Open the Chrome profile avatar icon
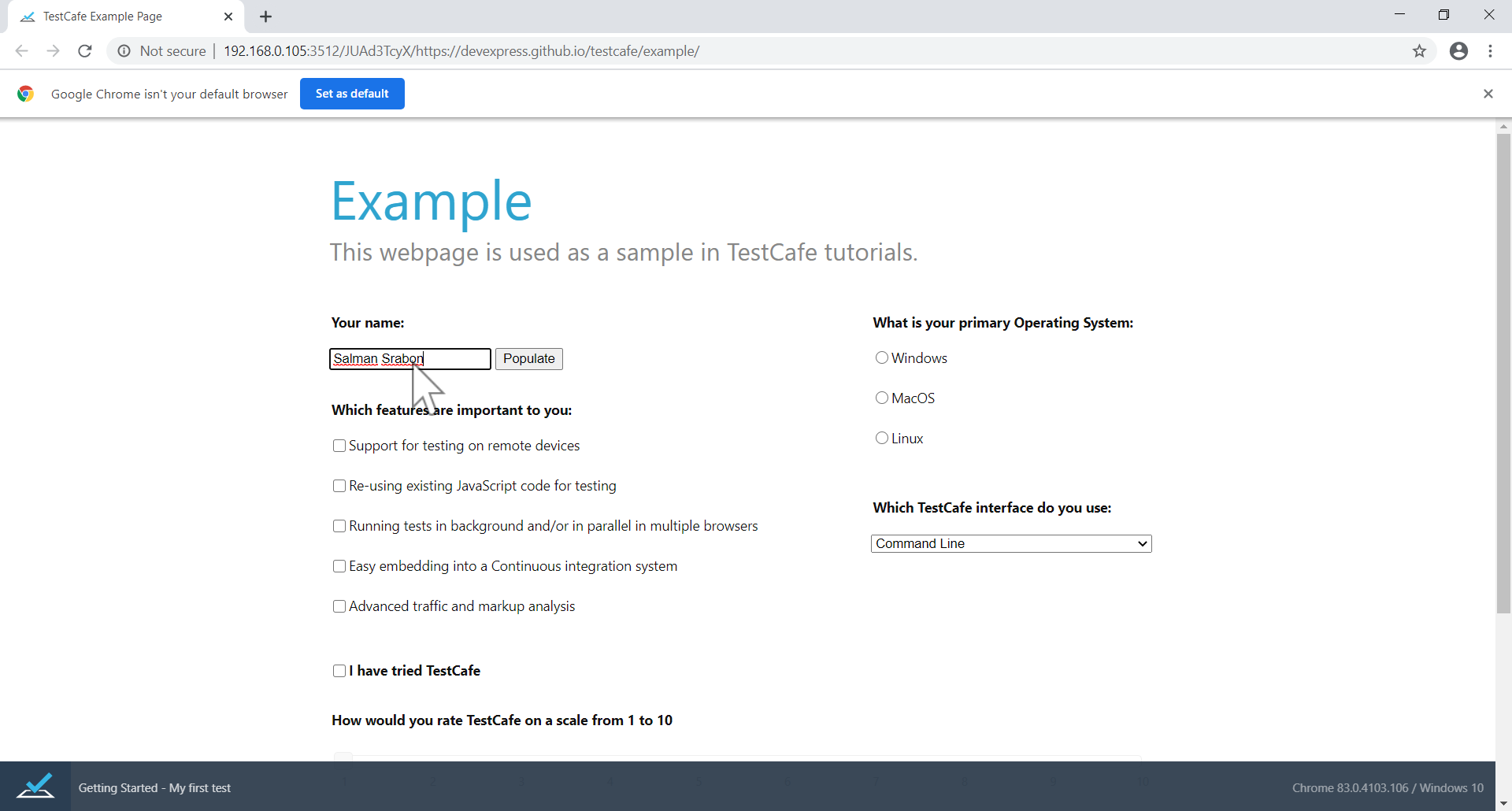 (x=1458, y=51)
